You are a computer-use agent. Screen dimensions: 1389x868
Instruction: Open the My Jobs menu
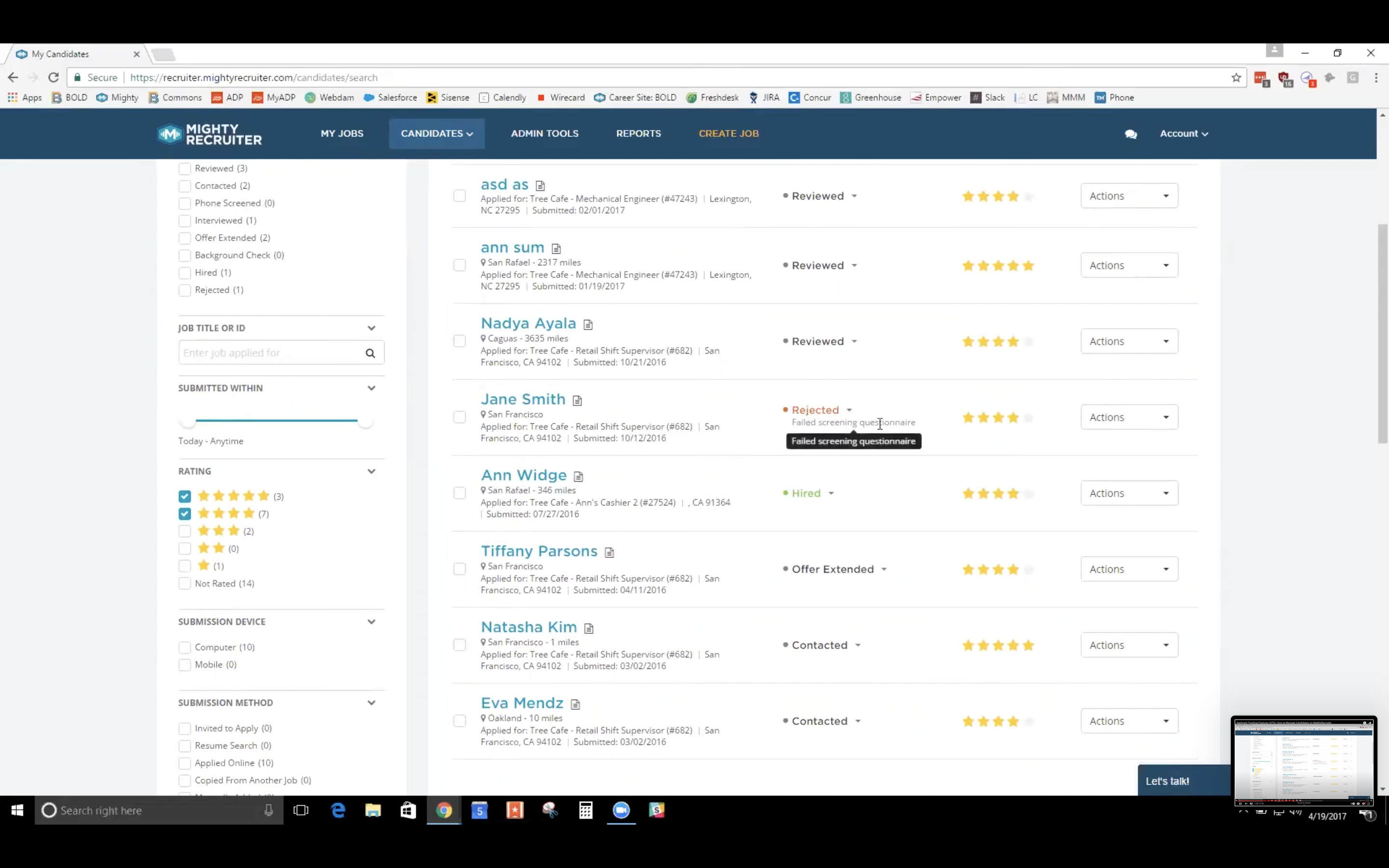(x=342, y=134)
